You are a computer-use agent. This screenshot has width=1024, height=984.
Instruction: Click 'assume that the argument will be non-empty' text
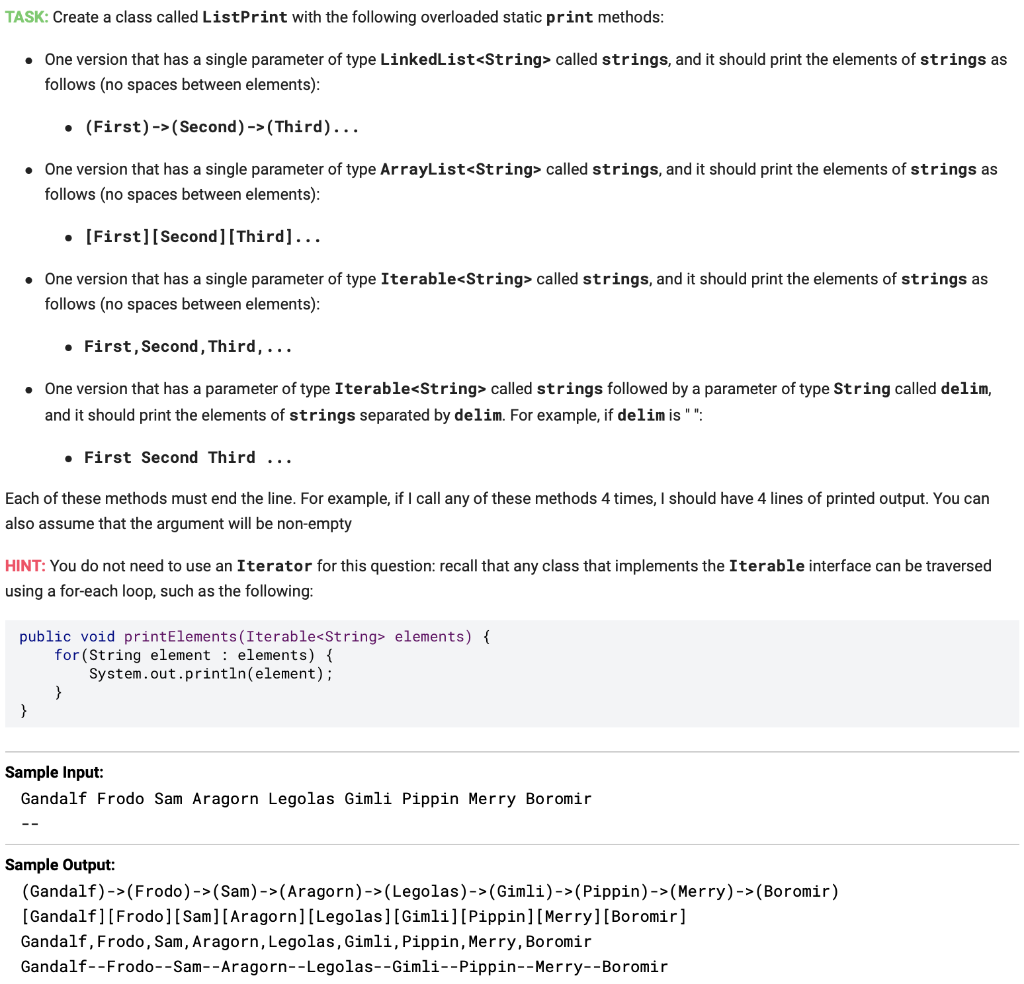tap(192, 524)
